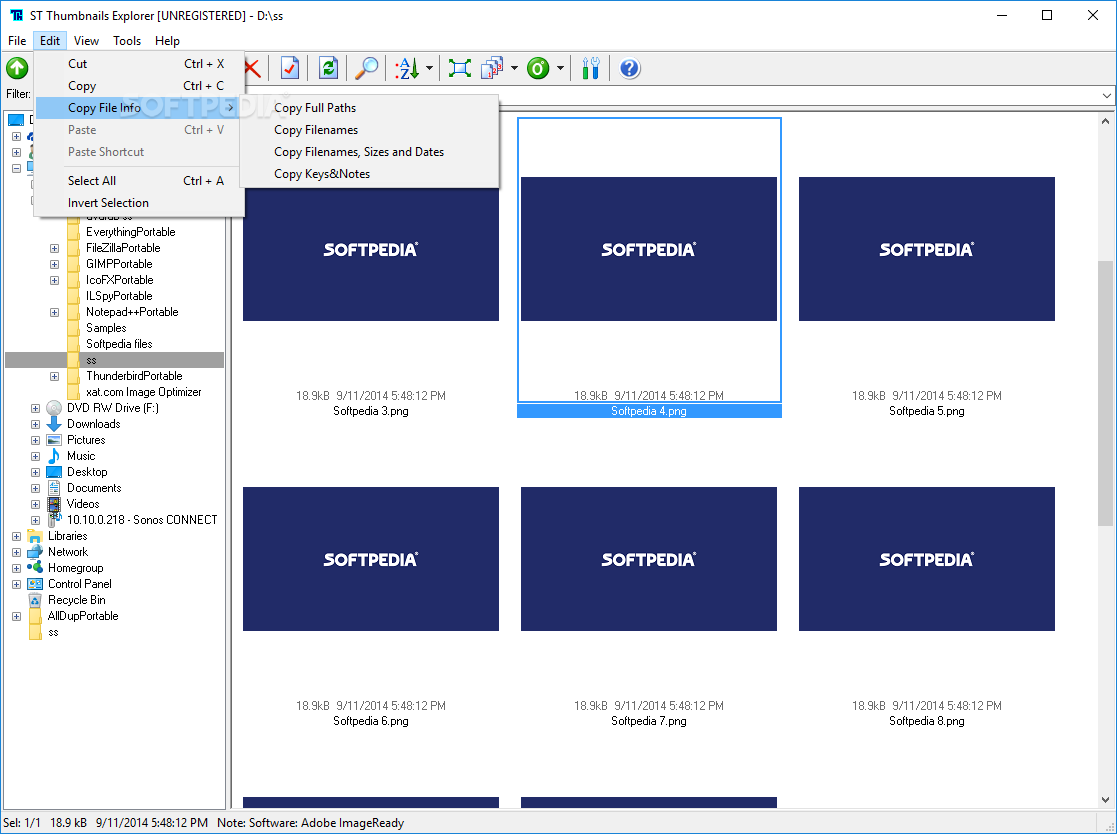Select the Softpedia 6.png thumbnail

[370, 559]
